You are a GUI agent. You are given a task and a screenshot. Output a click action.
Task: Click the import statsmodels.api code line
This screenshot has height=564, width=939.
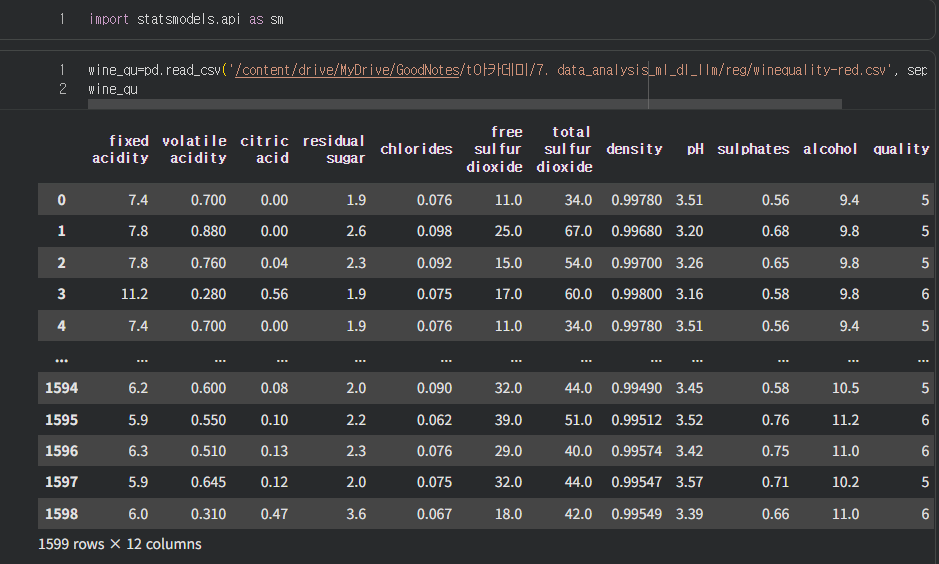click(186, 19)
